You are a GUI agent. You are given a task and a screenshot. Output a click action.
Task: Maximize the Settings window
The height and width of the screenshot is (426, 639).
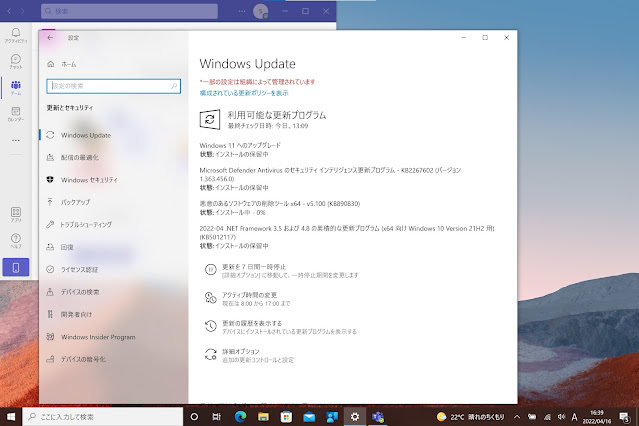coord(485,38)
